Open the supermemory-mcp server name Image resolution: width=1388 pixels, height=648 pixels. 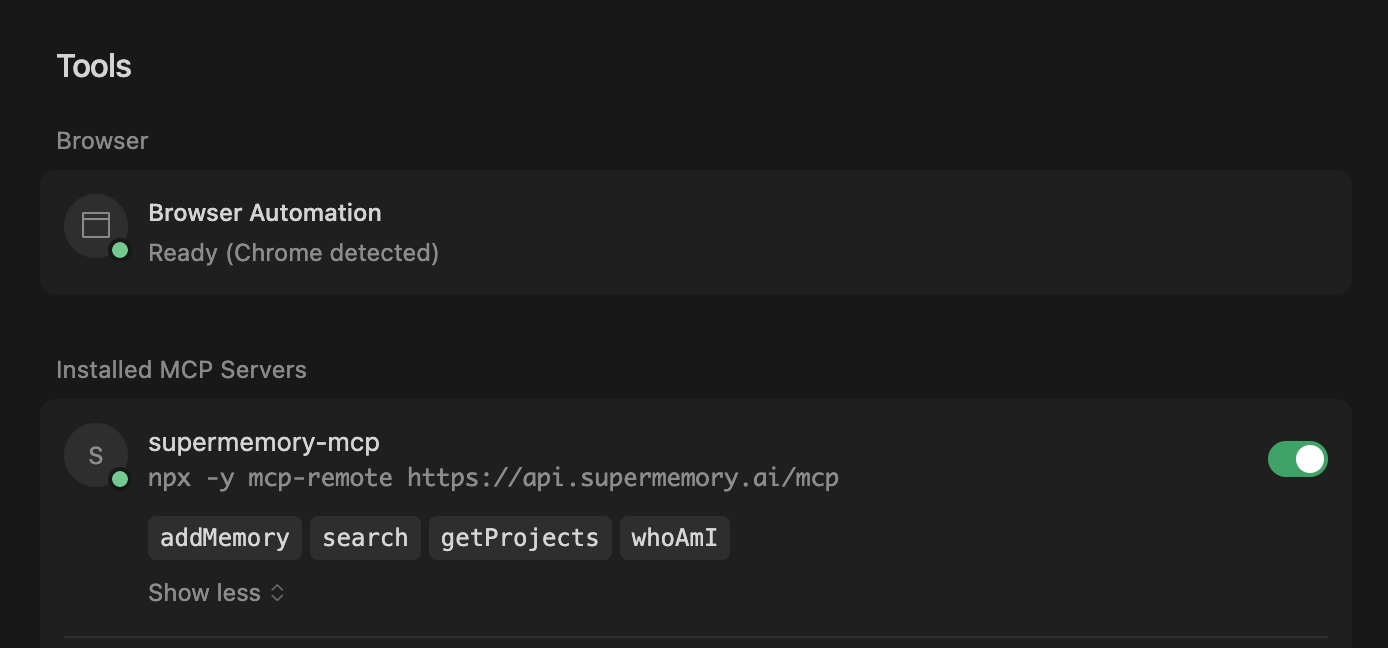click(x=264, y=442)
